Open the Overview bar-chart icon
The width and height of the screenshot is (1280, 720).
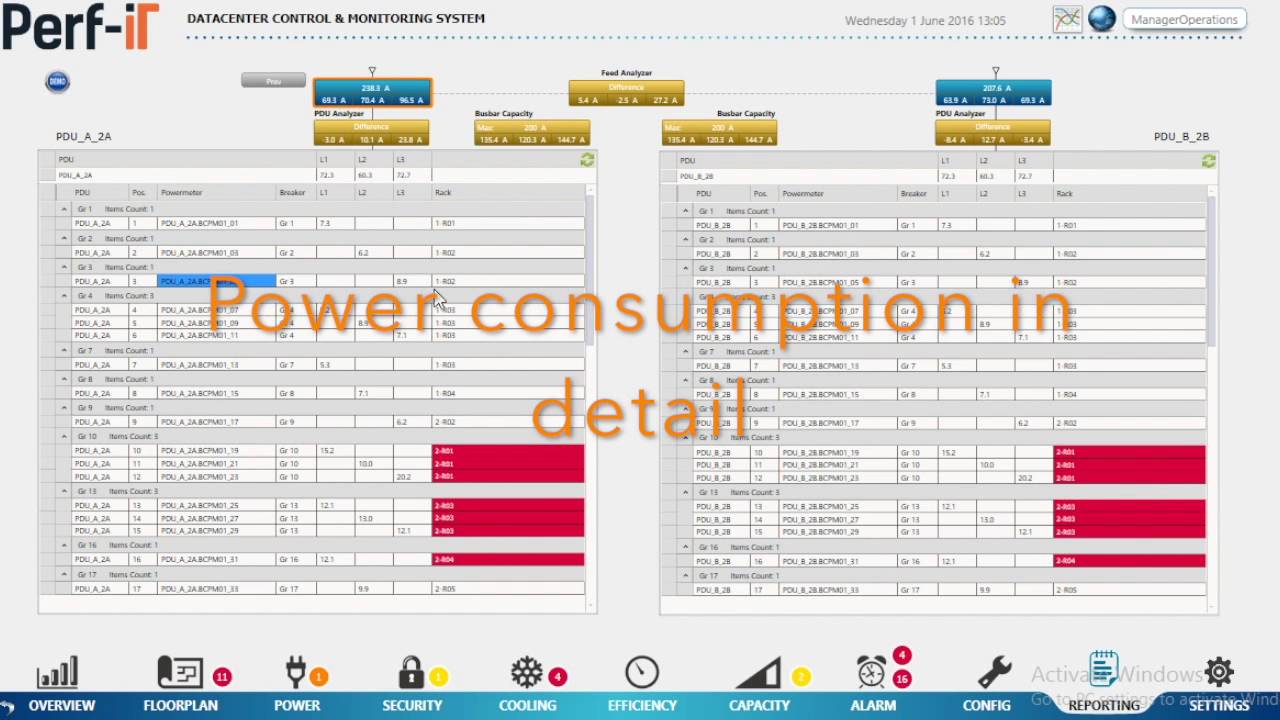point(57,673)
